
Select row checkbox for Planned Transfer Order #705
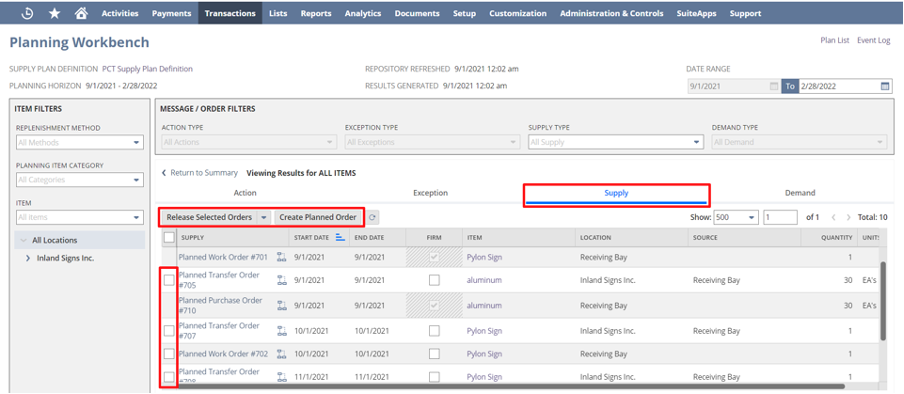169,280
